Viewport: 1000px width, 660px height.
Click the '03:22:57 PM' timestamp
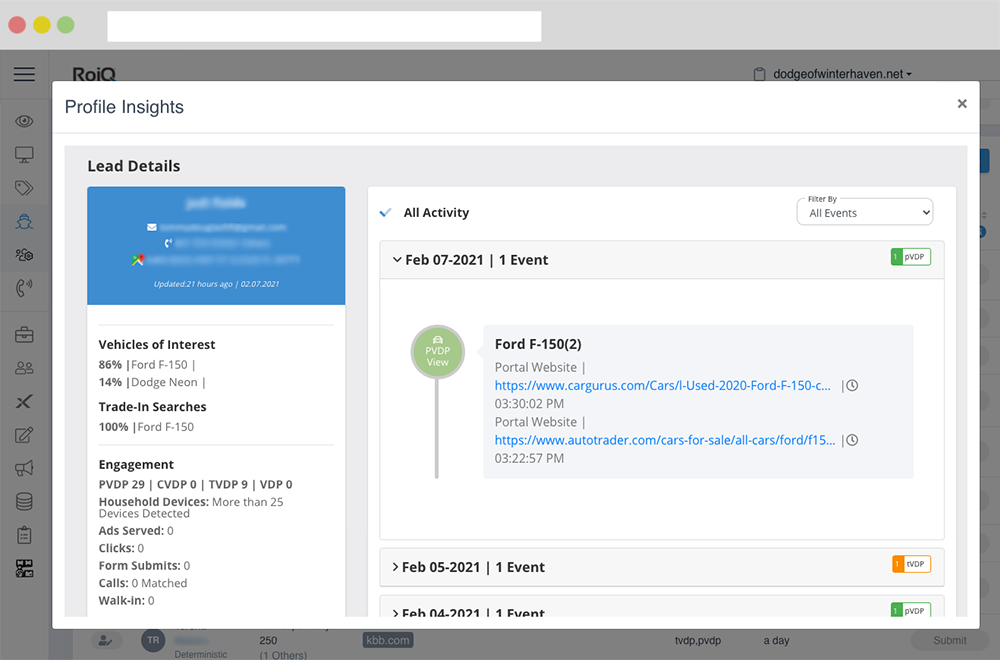click(529, 458)
